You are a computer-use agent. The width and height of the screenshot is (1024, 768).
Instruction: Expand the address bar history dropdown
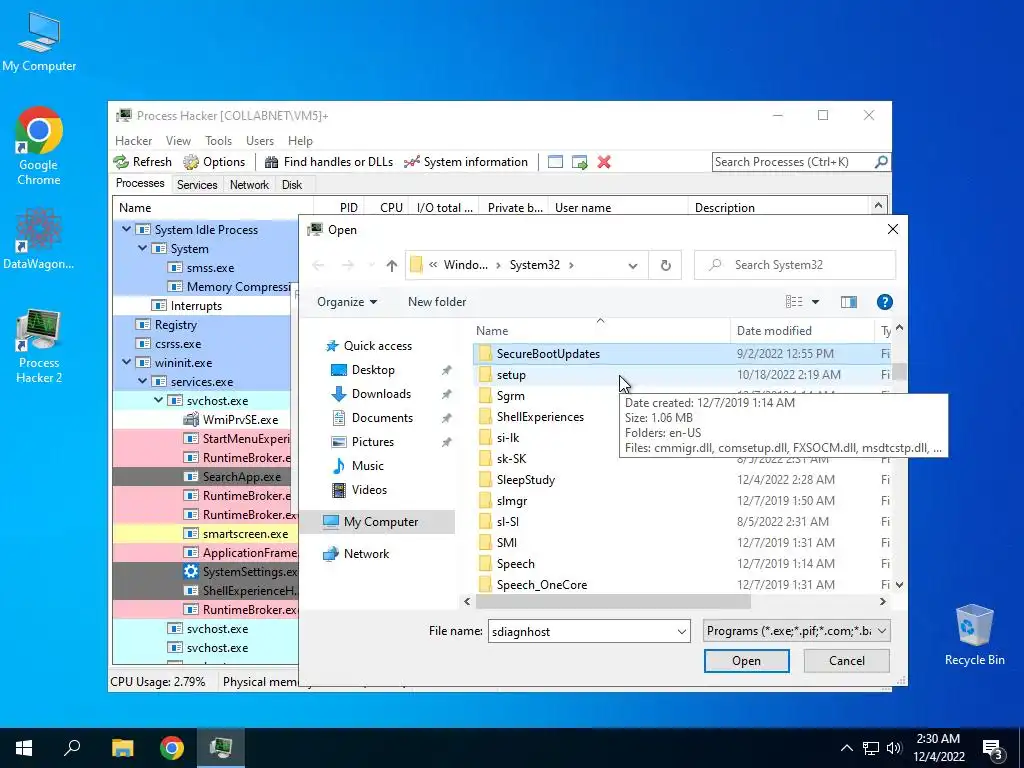click(633, 265)
